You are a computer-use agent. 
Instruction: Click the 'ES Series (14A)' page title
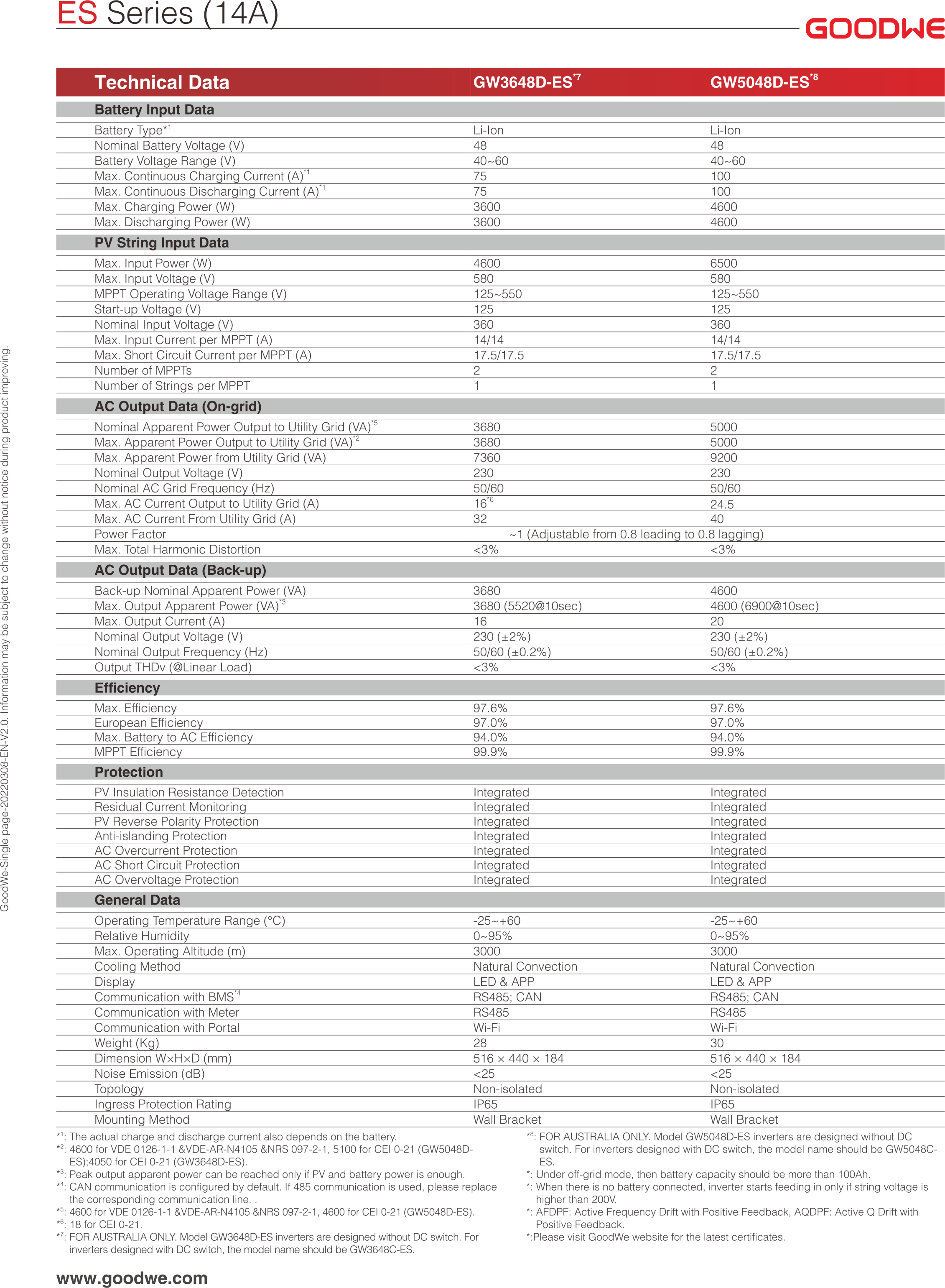click(168, 13)
